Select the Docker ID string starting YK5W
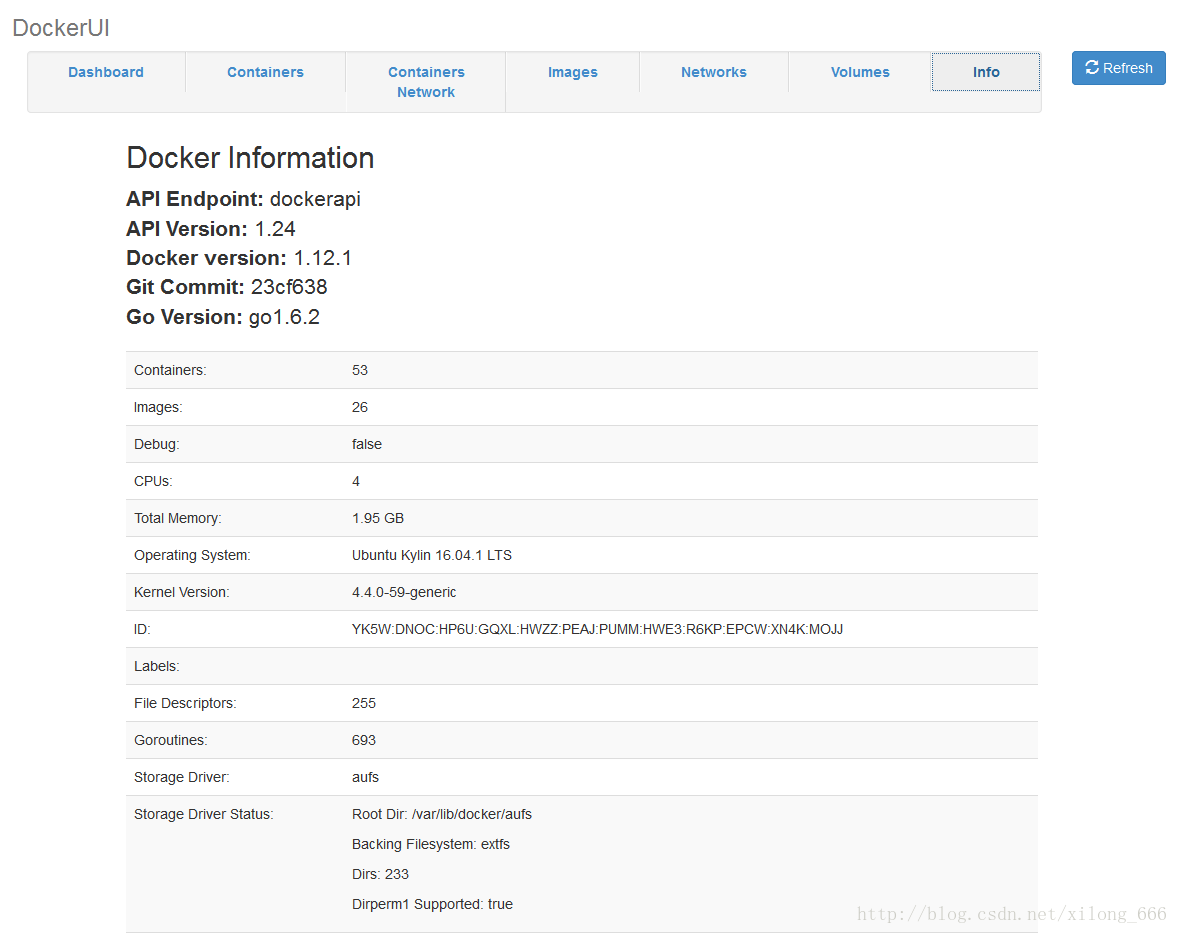 point(597,629)
